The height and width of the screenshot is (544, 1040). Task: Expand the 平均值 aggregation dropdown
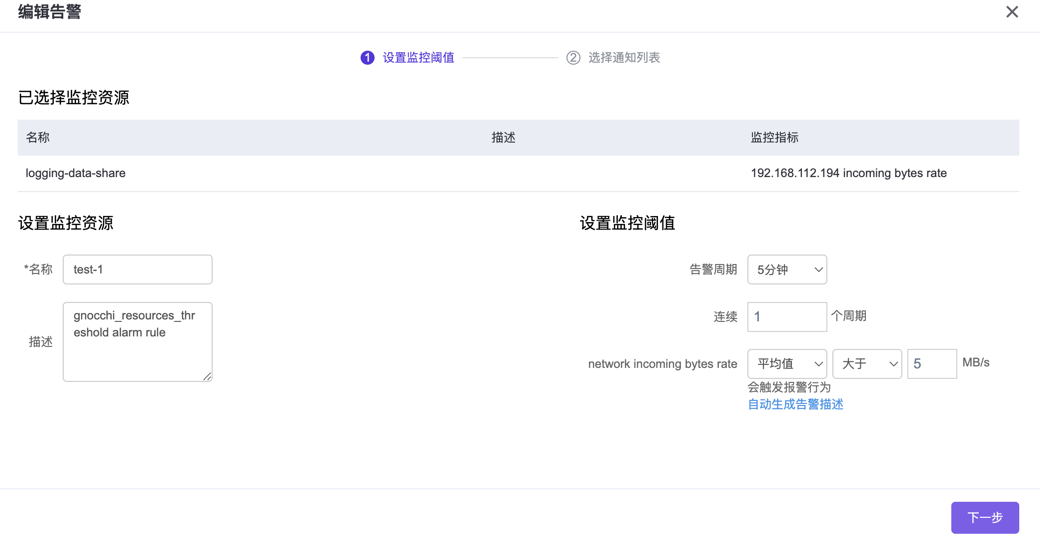(787, 364)
